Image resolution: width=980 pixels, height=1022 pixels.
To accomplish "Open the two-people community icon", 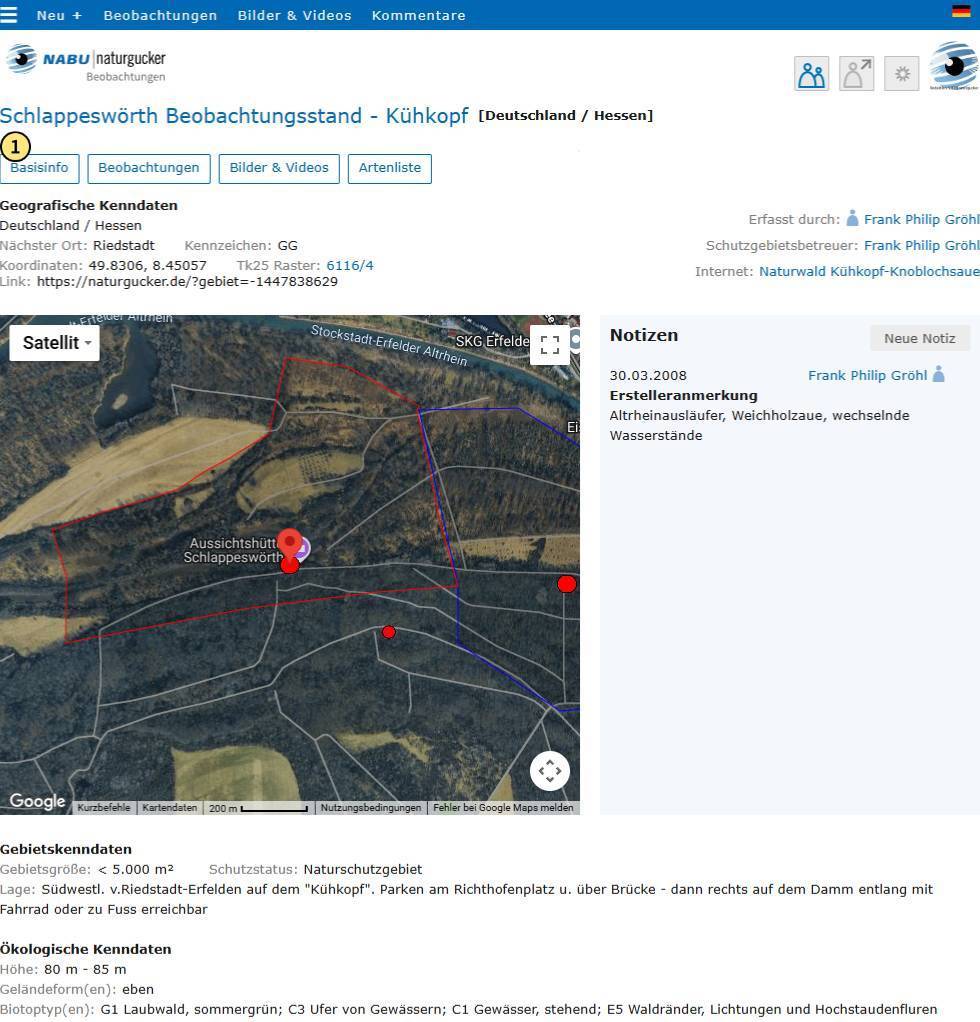I will (811, 73).
